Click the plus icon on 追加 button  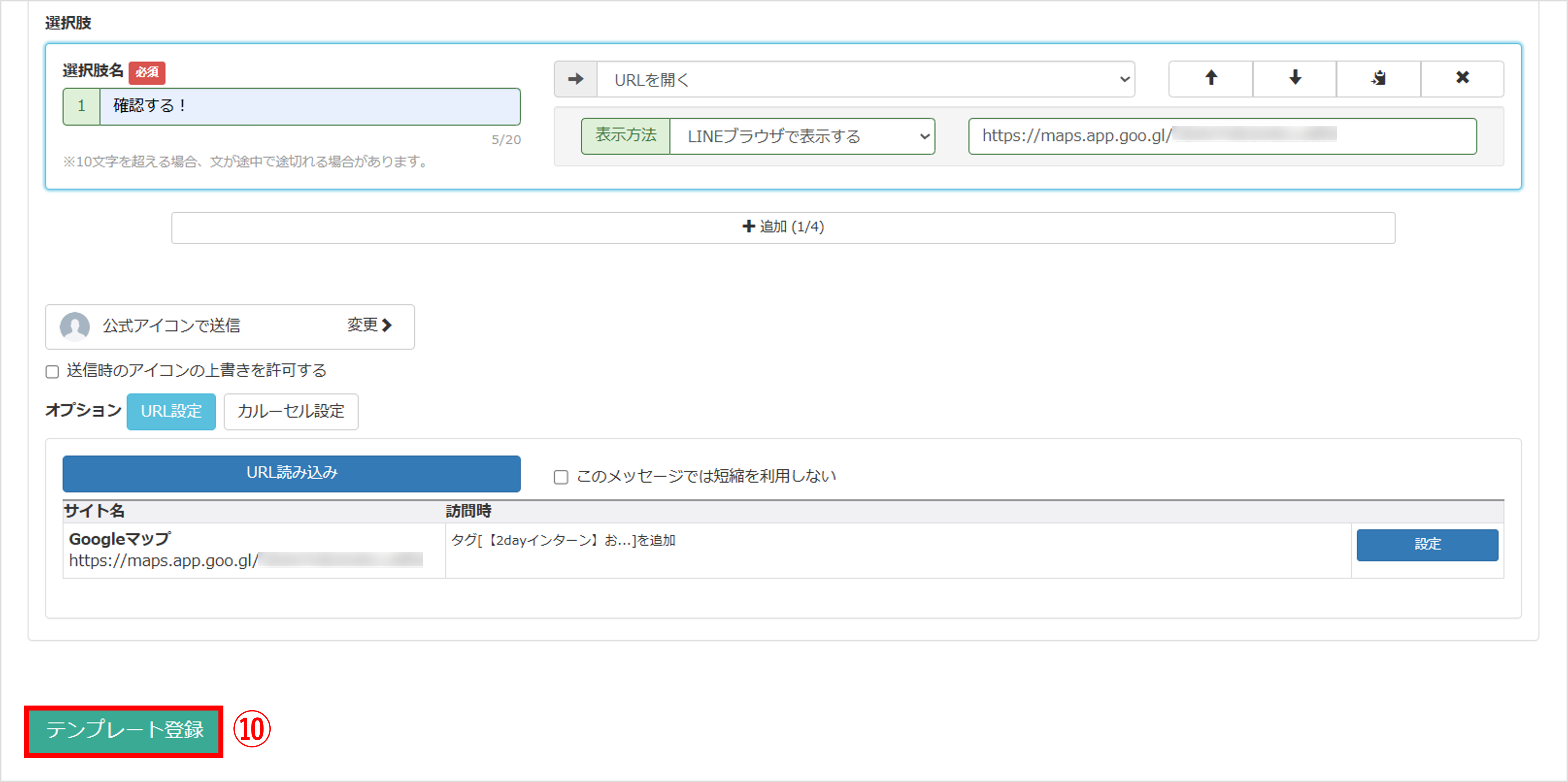coord(748,227)
